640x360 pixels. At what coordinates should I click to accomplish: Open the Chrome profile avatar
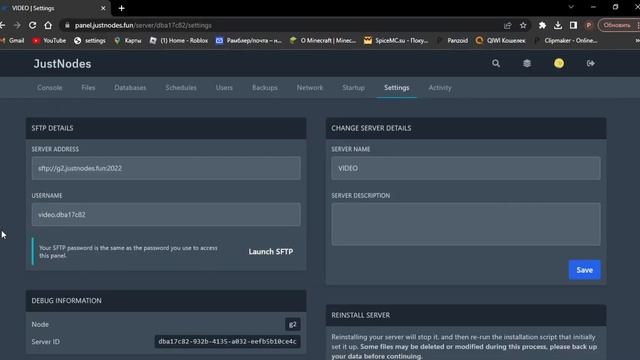588,25
